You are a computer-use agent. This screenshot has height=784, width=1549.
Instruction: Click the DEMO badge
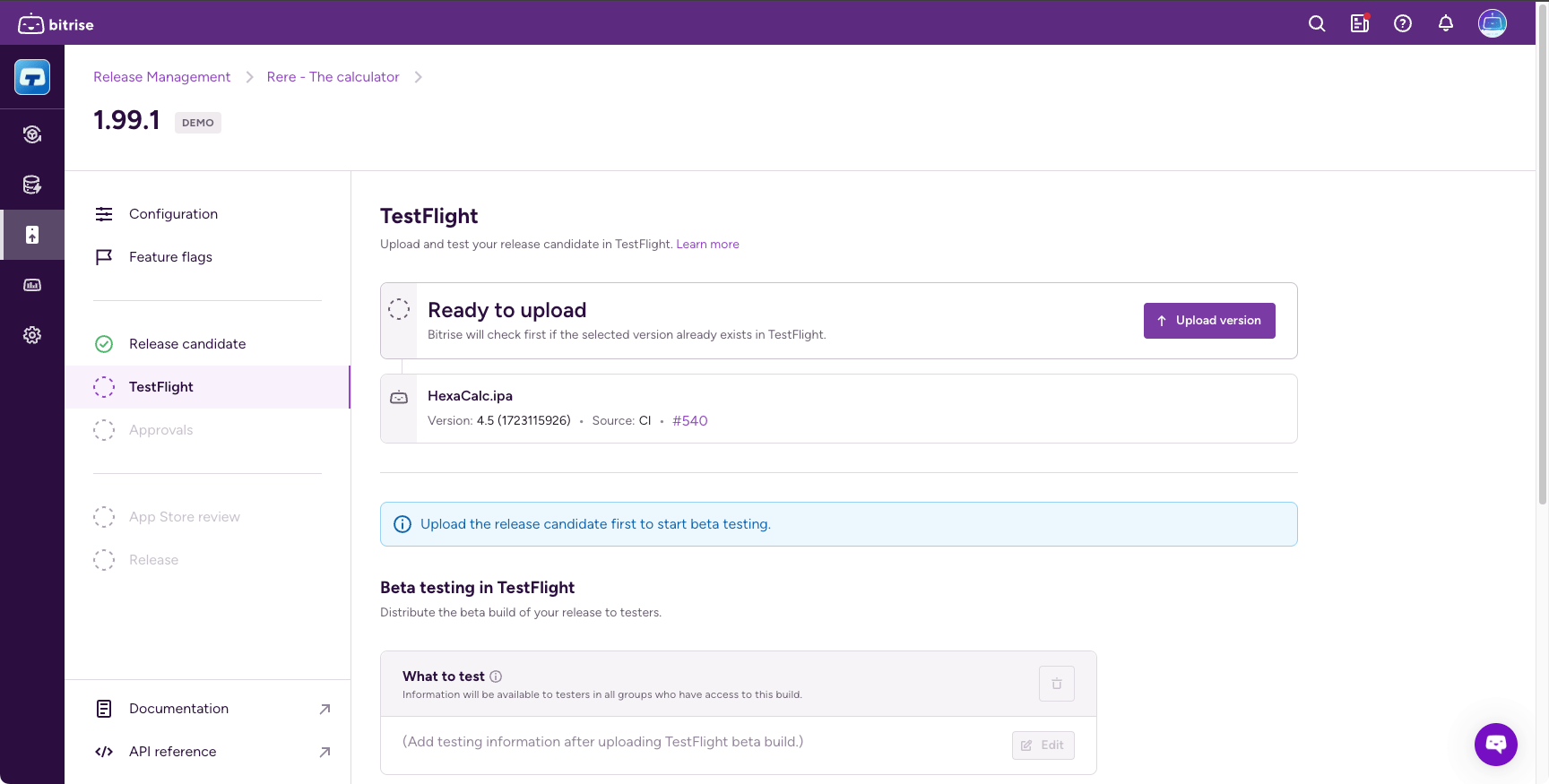pyautogui.click(x=198, y=123)
